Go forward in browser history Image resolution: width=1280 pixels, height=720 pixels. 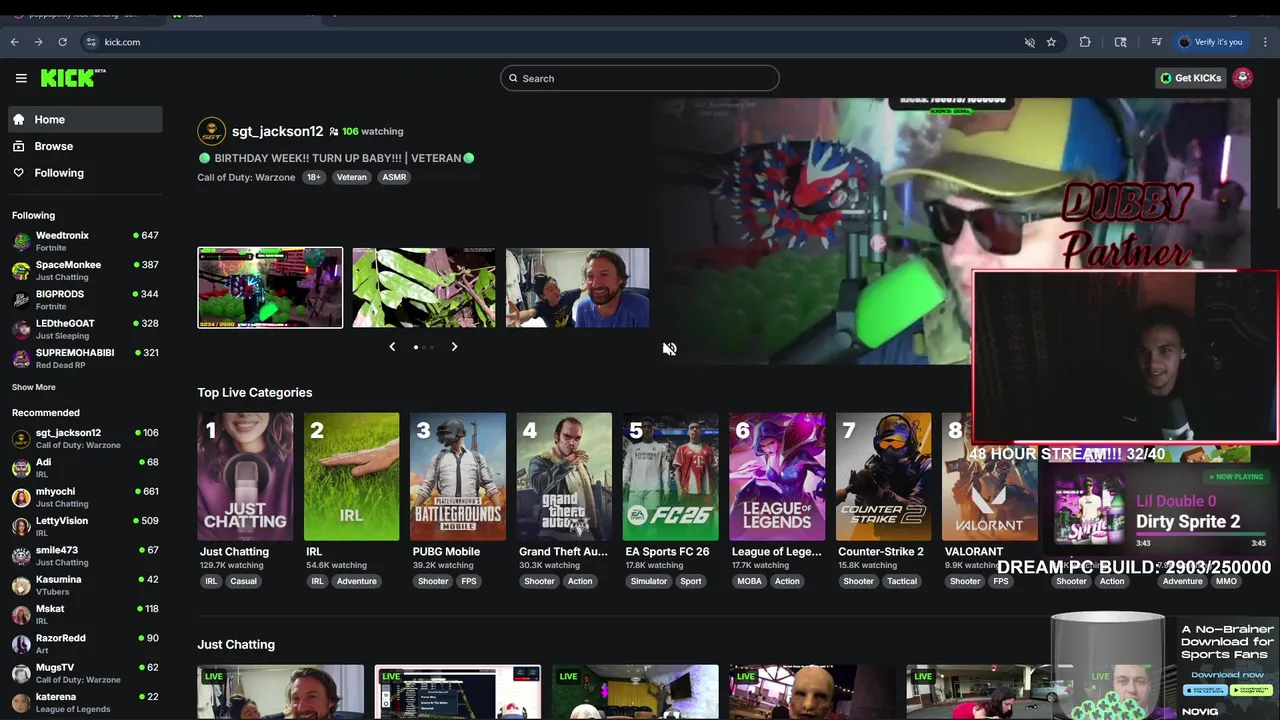[38, 42]
